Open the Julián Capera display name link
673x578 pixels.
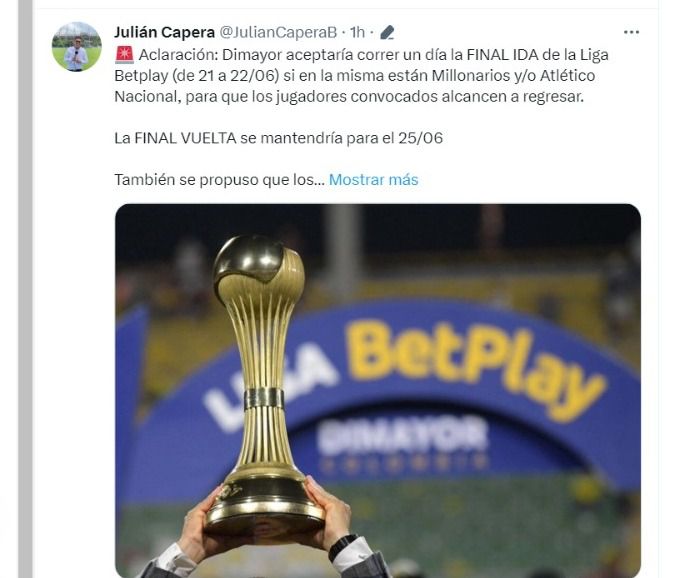[164, 32]
